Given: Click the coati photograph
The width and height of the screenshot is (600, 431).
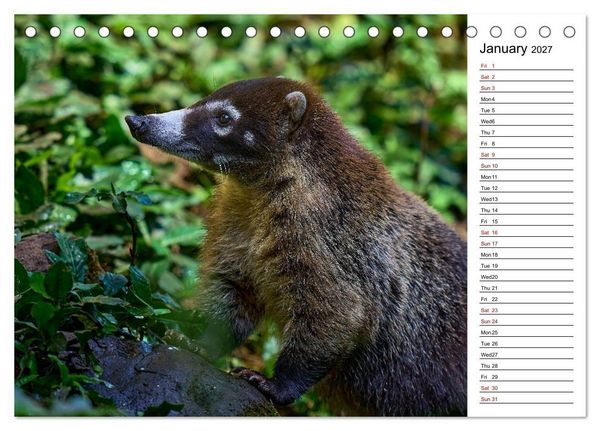Looking at the screenshot, I should point(241,216).
